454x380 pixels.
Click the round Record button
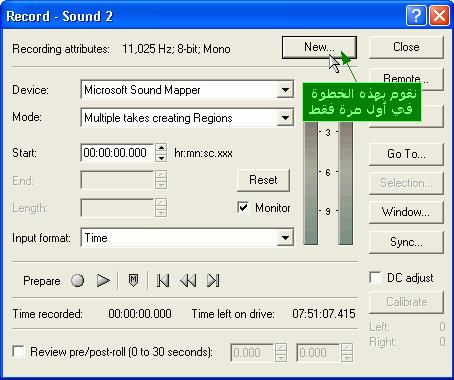pyautogui.click(x=78, y=280)
